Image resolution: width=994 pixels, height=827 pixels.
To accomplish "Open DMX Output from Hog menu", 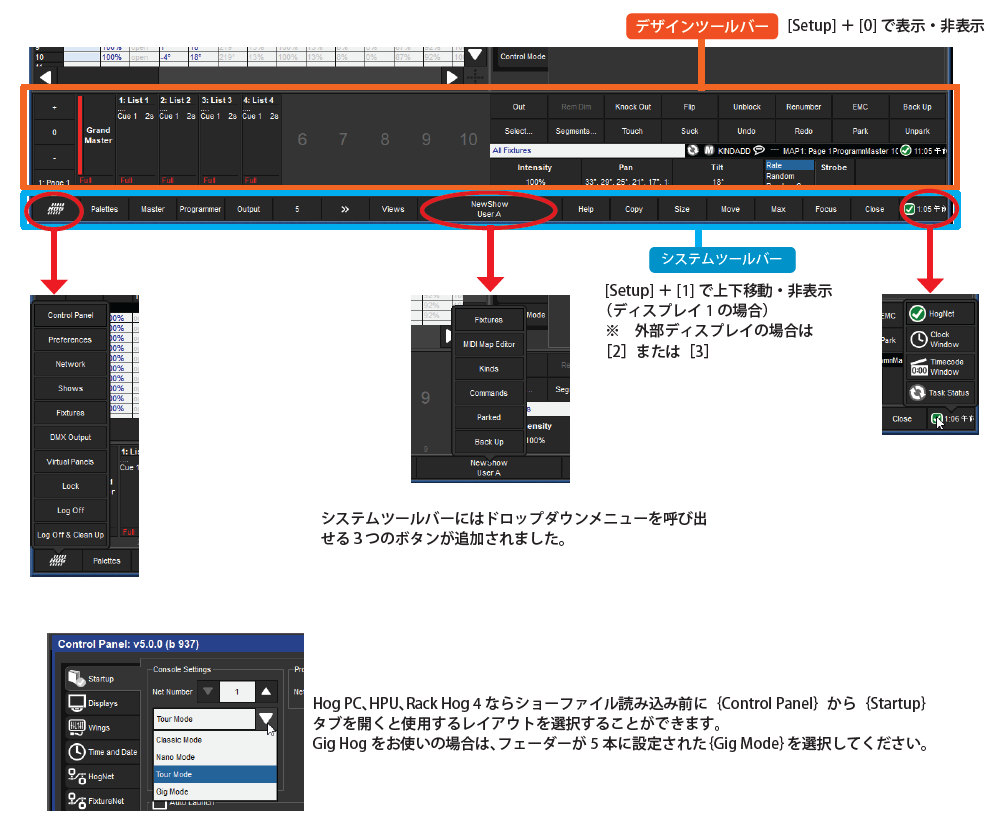I will pyautogui.click(x=70, y=437).
